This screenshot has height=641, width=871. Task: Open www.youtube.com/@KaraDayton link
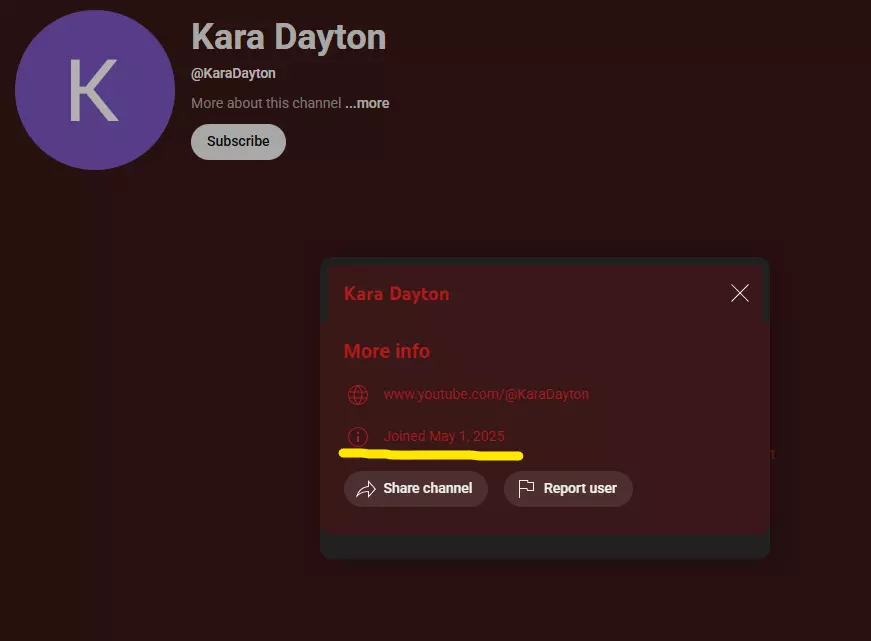(486, 394)
